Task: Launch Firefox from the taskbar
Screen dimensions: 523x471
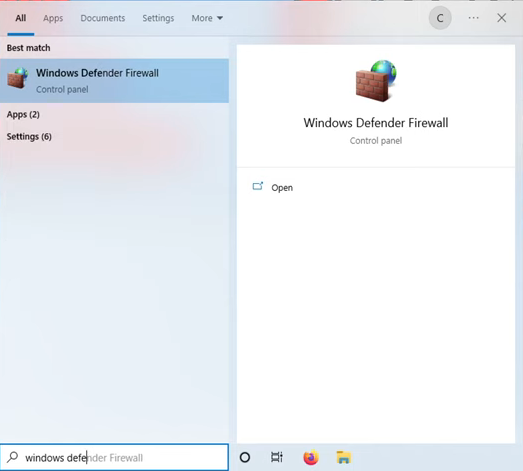Action: (x=311, y=457)
